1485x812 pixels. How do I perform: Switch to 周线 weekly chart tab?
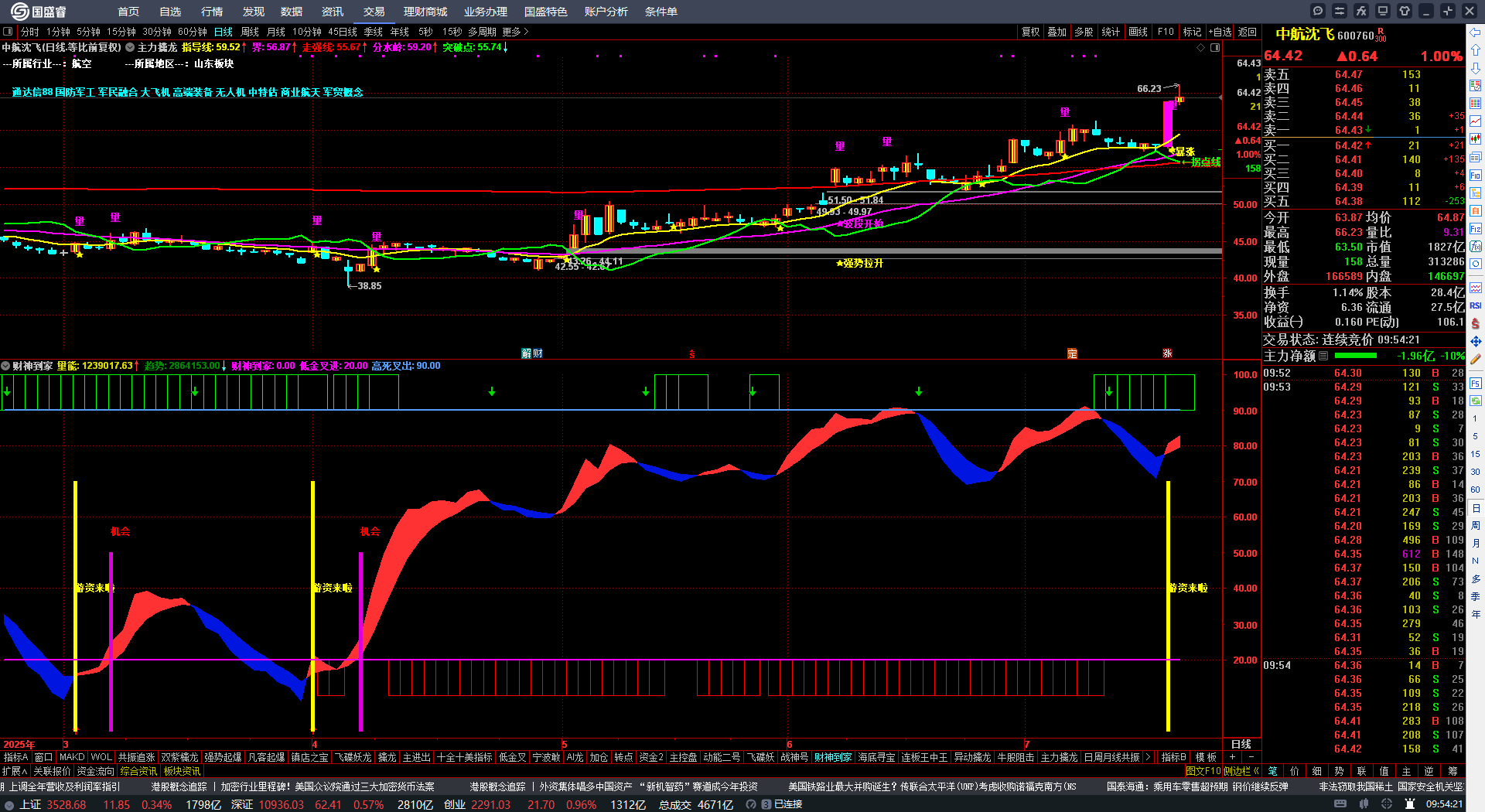(x=250, y=32)
